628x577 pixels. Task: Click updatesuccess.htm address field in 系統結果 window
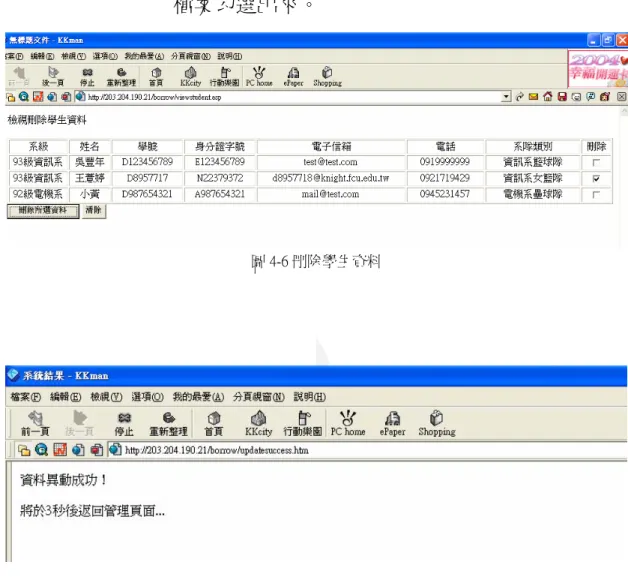coord(366,450)
